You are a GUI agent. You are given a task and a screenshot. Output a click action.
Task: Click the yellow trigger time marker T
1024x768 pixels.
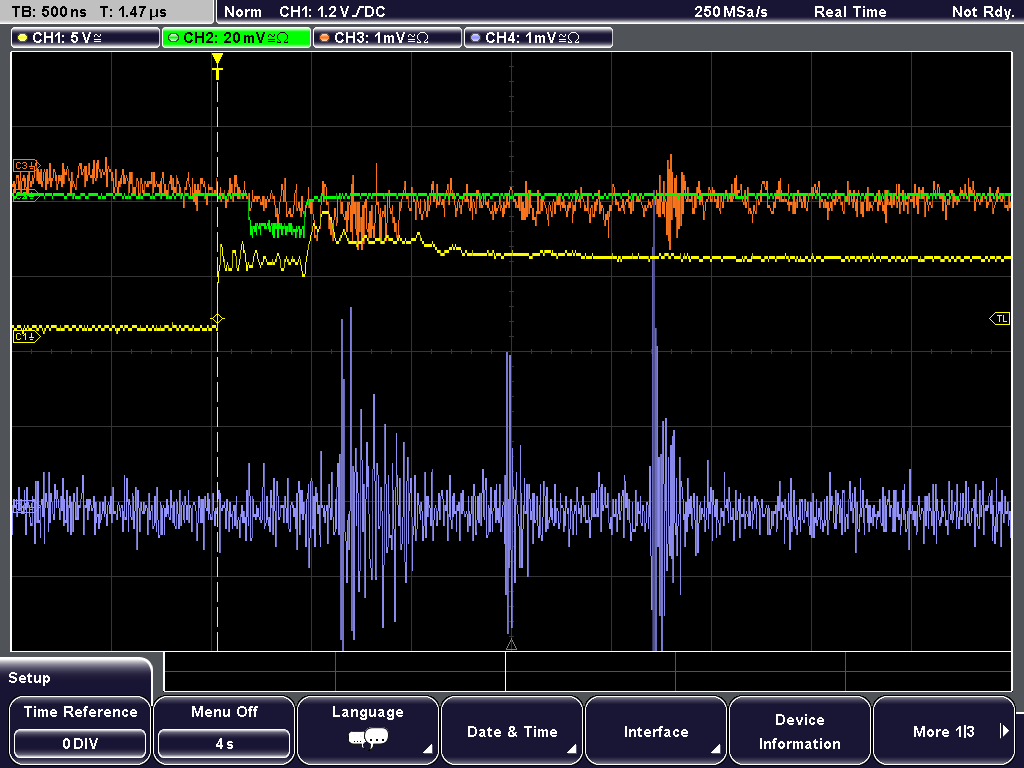pyautogui.click(x=217, y=67)
